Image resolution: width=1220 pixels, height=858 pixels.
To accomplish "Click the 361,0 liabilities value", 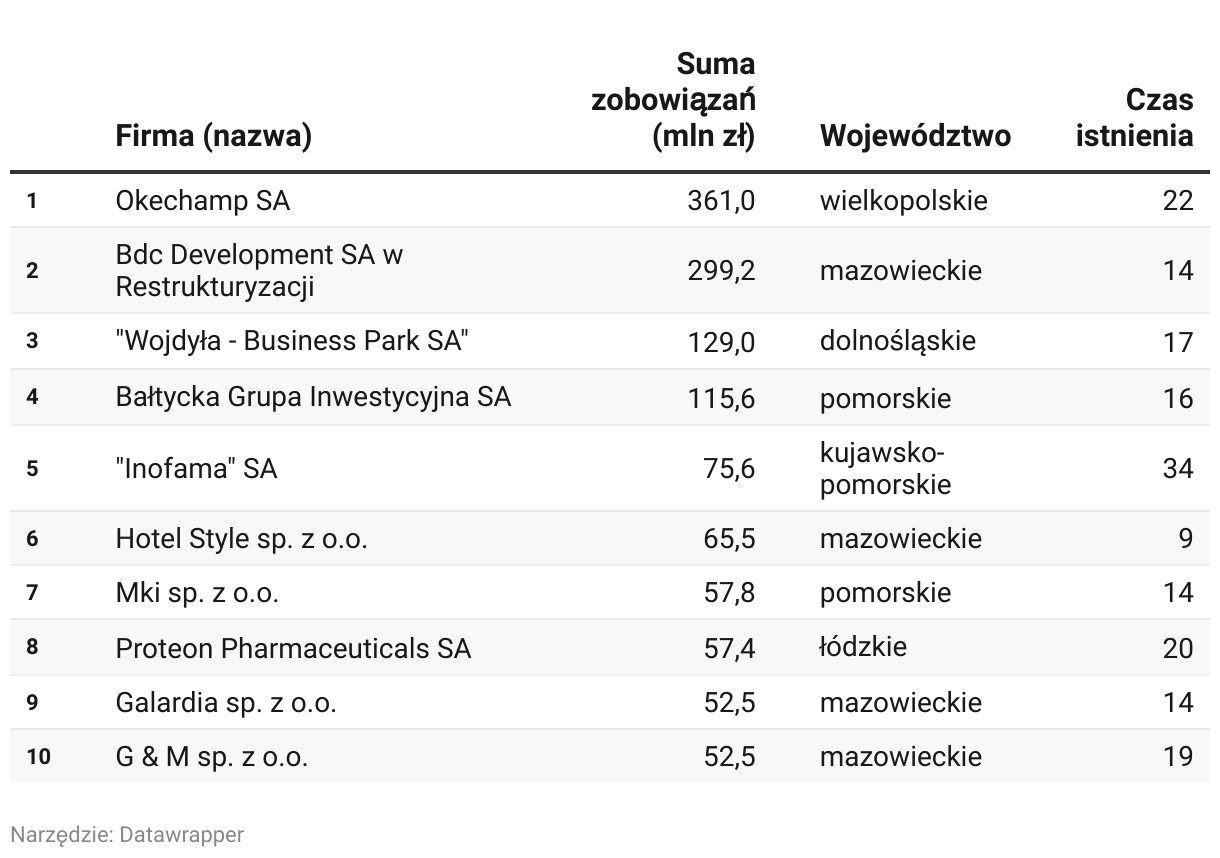I will 721,201.
